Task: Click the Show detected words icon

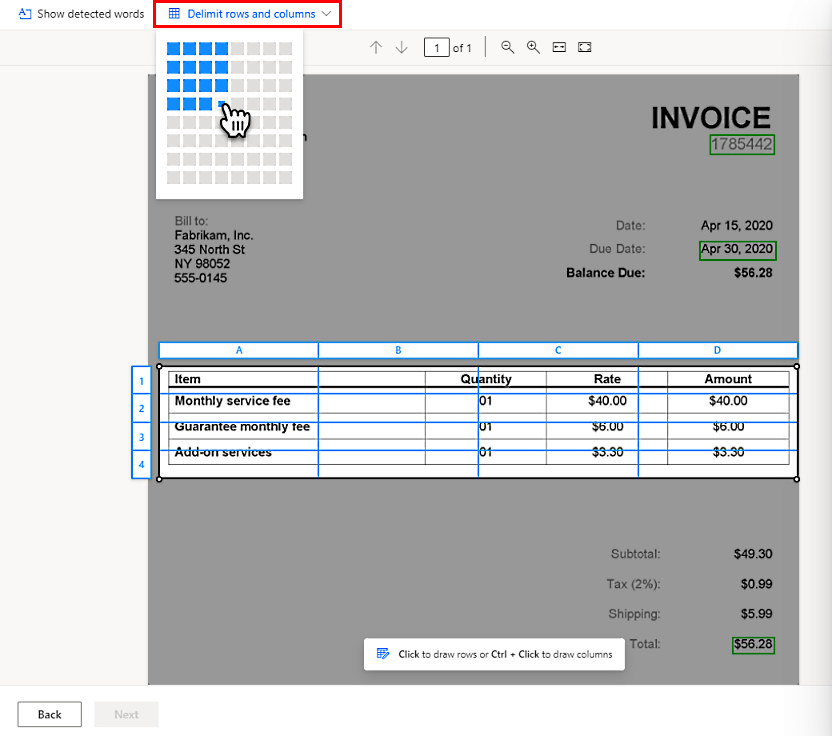Action: [x=24, y=14]
